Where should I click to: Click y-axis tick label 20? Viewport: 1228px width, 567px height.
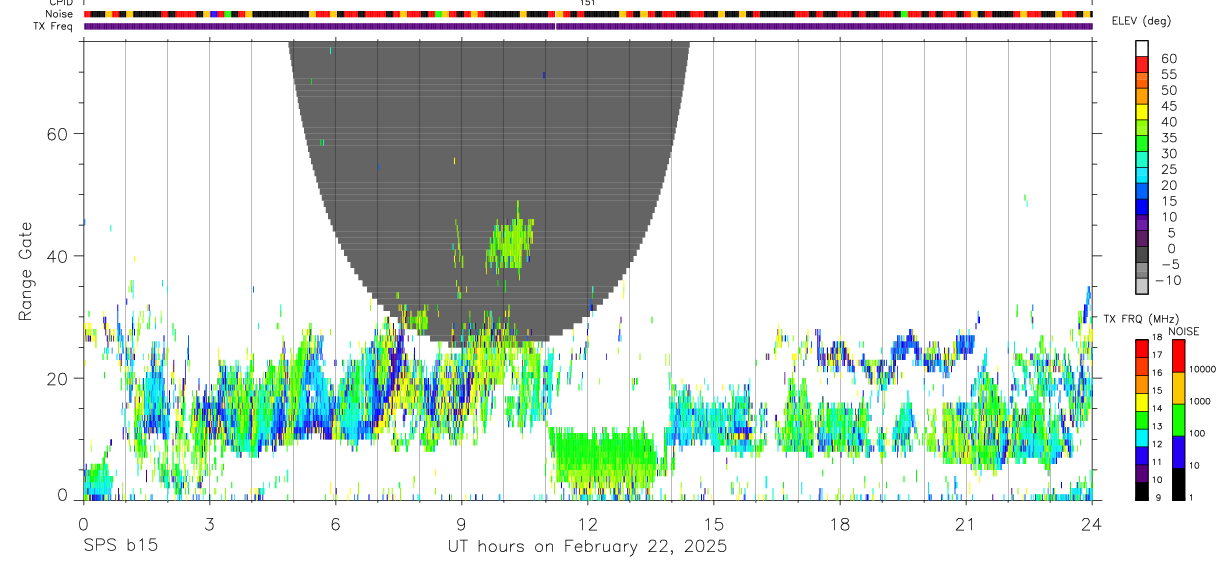click(59, 378)
